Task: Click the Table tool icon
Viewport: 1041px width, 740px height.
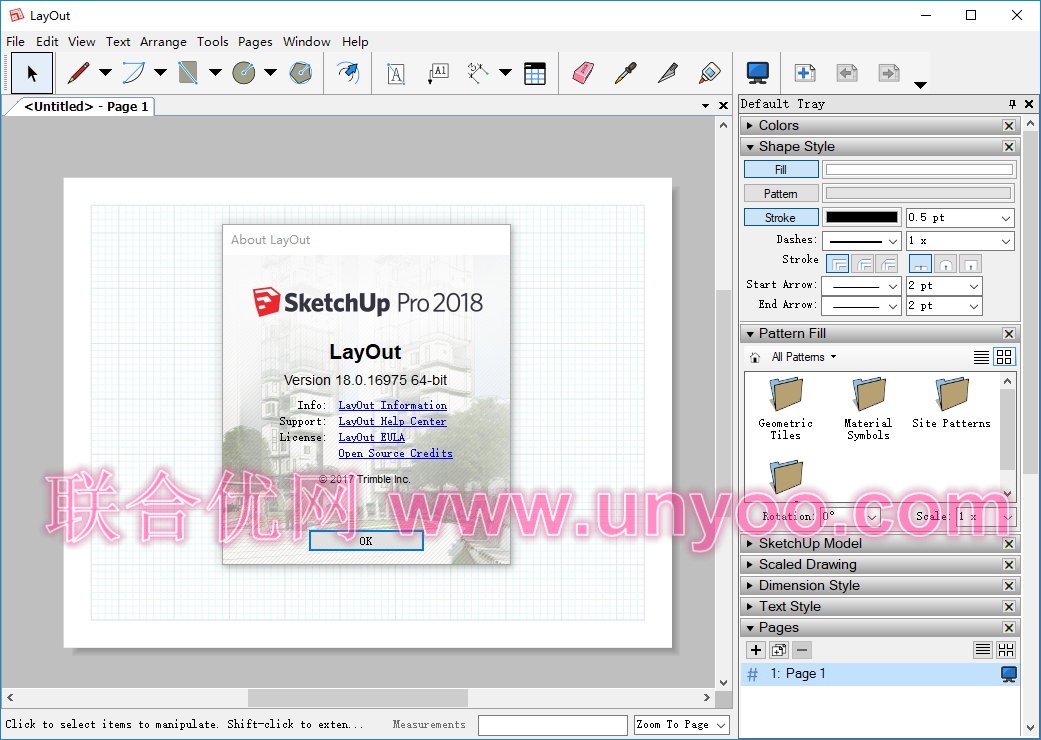Action: (x=535, y=73)
